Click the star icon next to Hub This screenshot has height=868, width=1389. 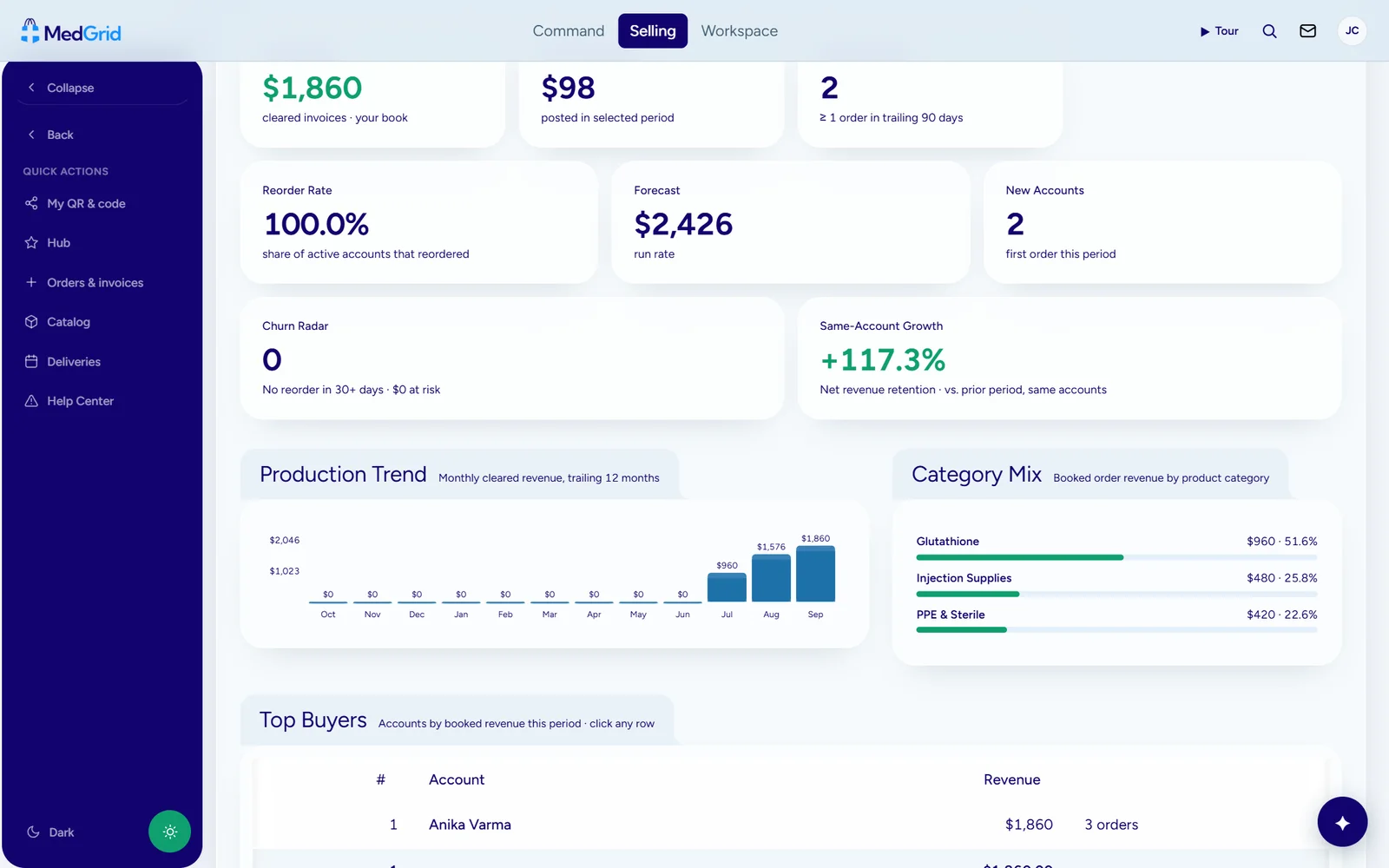click(31, 242)
